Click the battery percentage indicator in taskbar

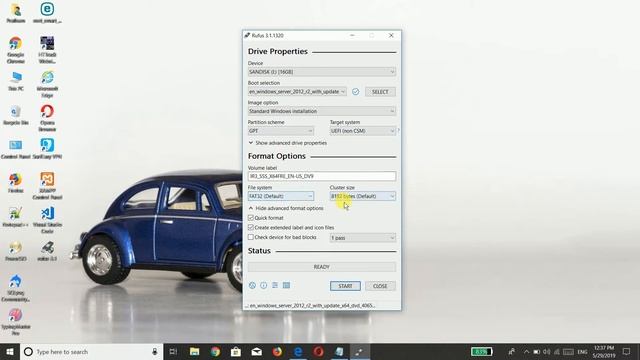pos(482,351)
